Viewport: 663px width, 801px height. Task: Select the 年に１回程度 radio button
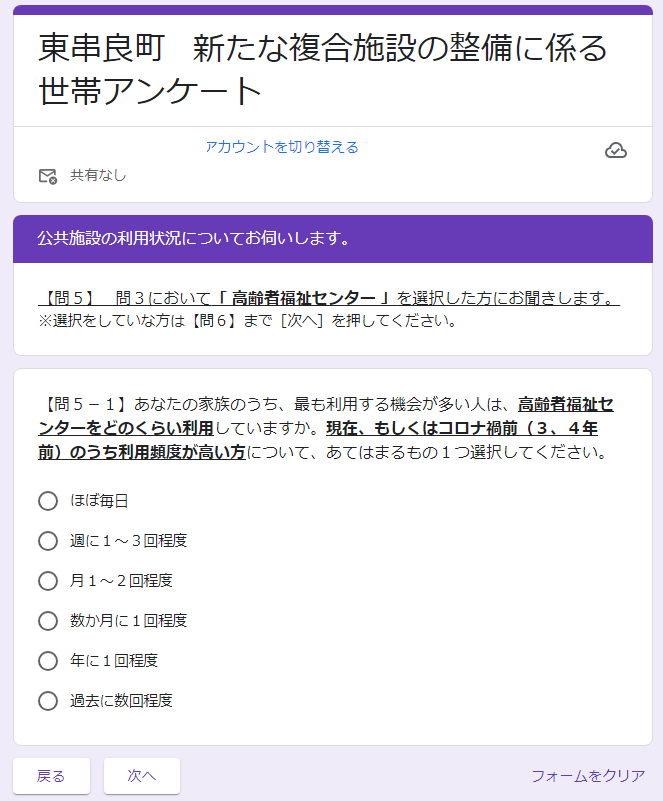click(x=48, y=661)
